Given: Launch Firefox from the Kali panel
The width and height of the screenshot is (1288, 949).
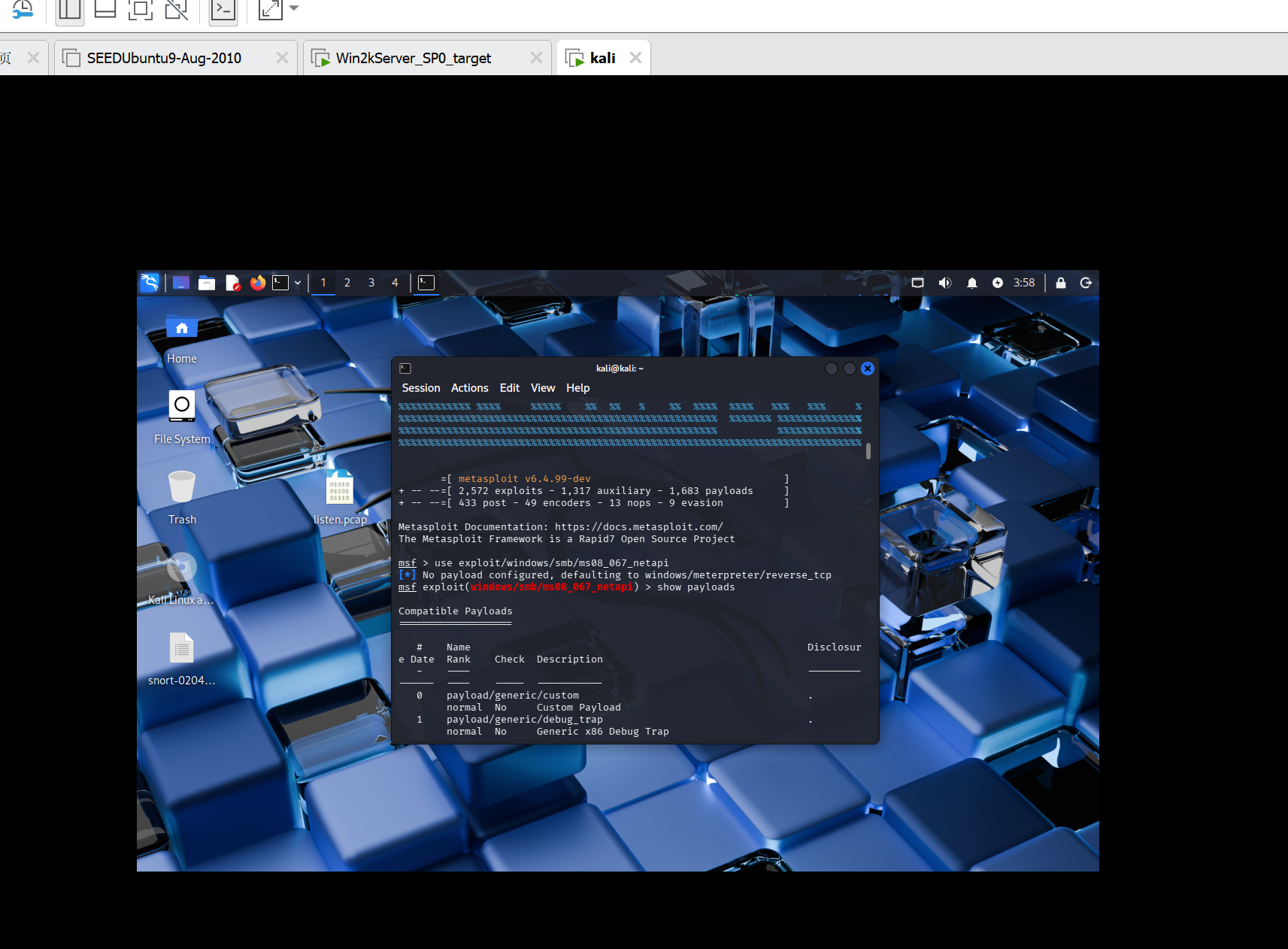Looking at the screenshot, I should [x=258, y=283].
